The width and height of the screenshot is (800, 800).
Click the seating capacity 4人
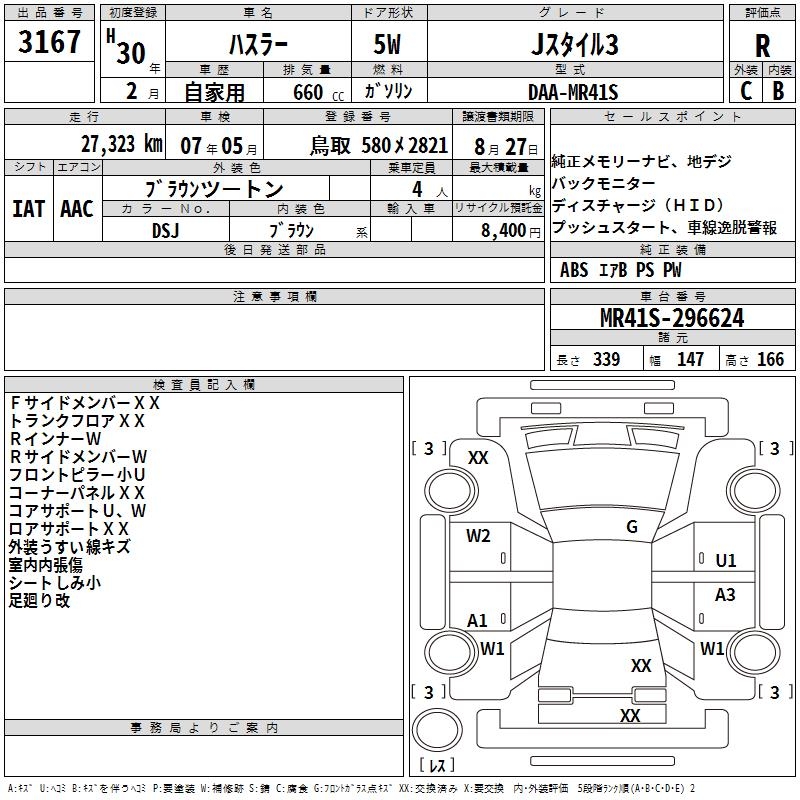click(429, 190)
